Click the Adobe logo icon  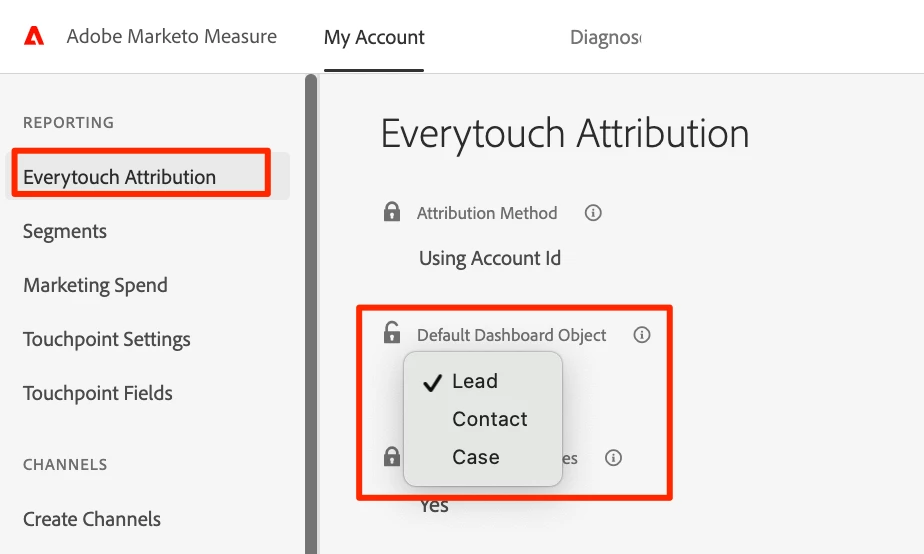[34, 36]
